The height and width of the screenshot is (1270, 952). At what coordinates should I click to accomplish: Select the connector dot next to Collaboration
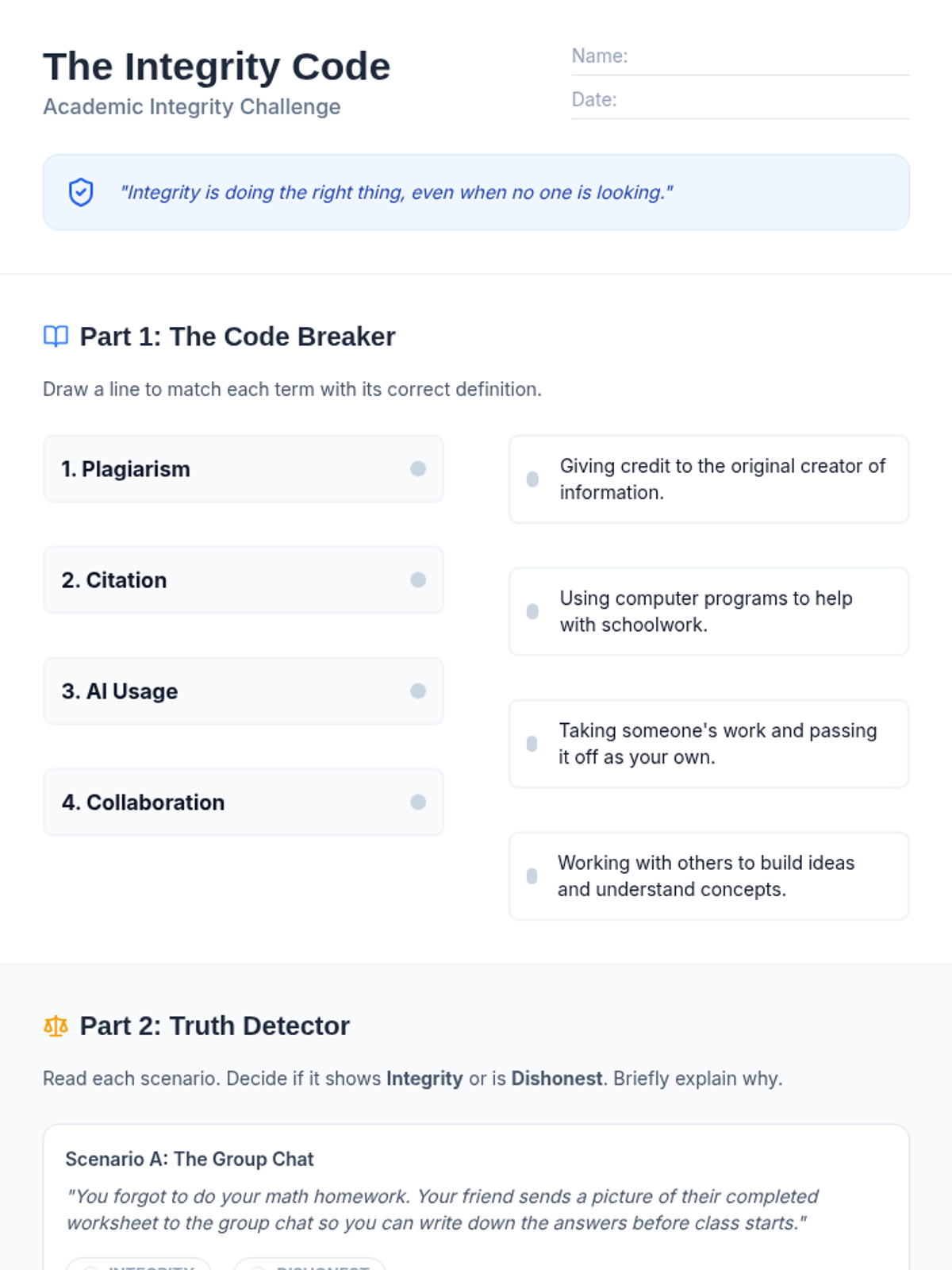pos(418,802)
